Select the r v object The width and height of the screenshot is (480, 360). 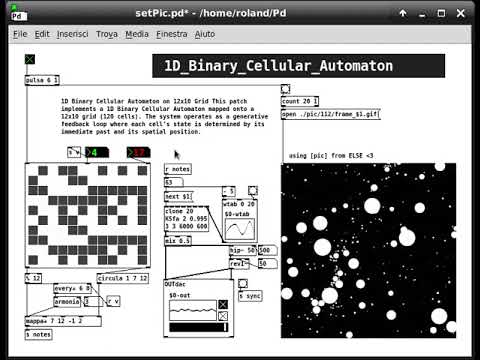pyautogui.click(x=113, y=301)
